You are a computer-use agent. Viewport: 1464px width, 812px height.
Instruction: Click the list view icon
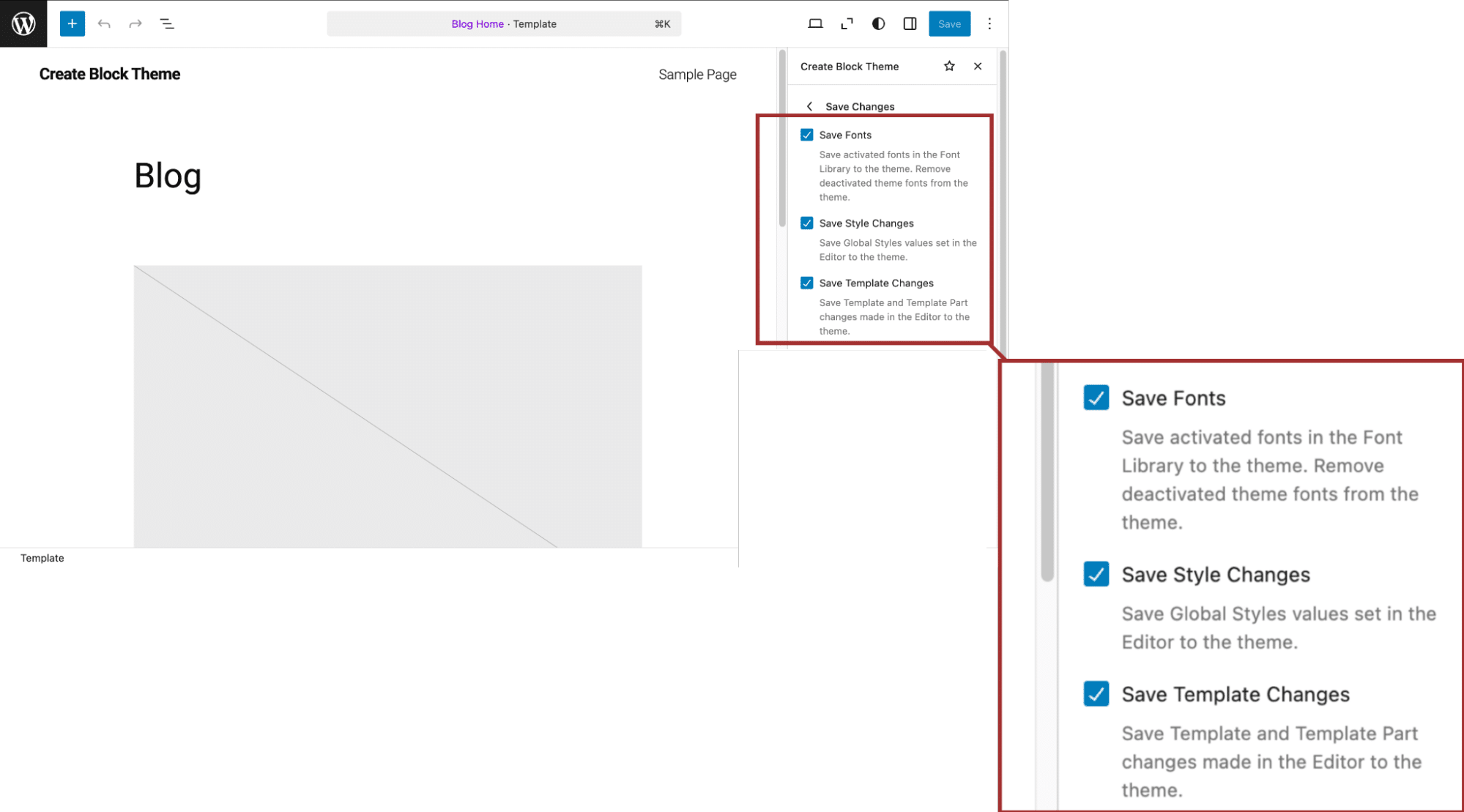(x=166, y=23)
